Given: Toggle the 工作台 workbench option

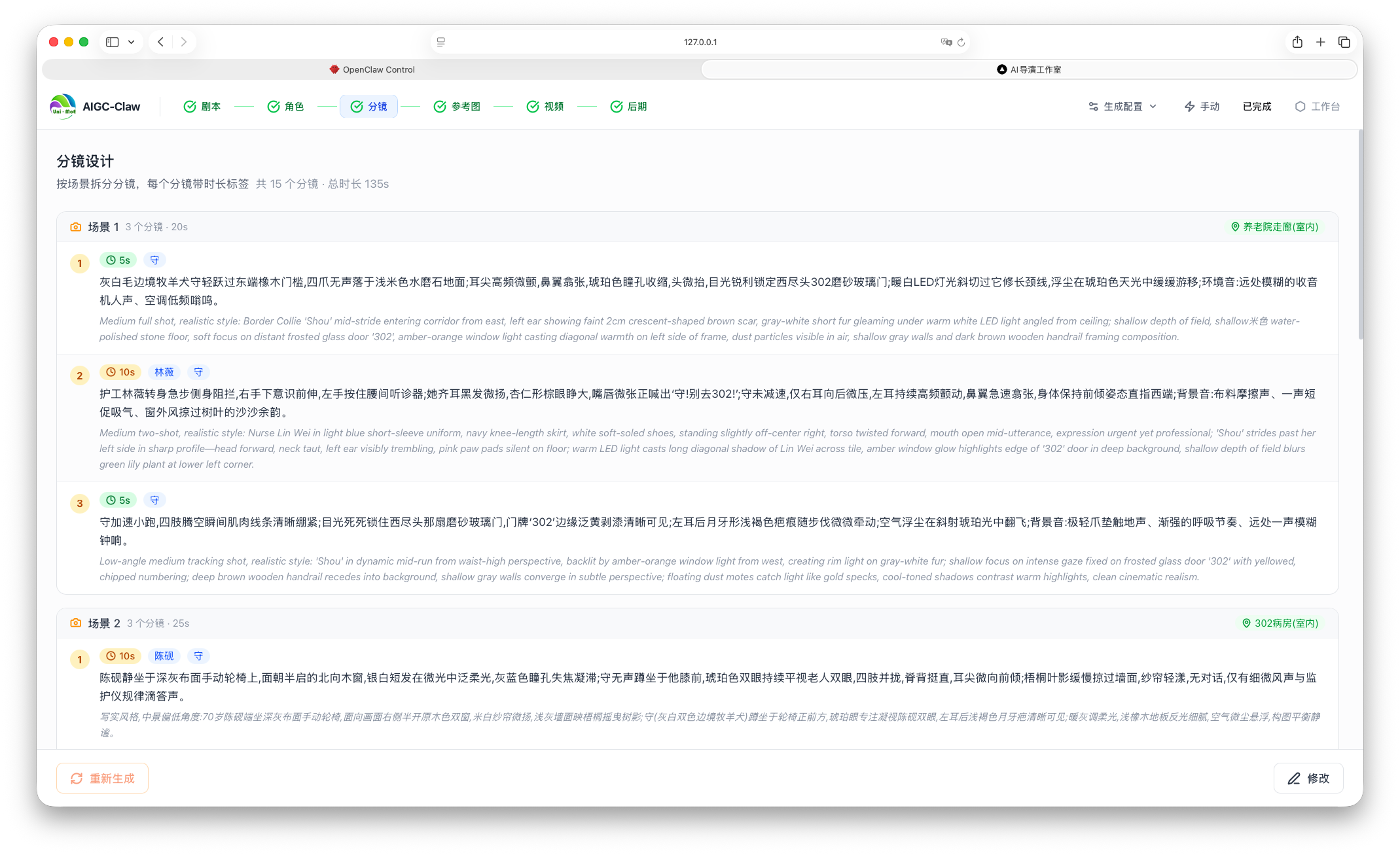Looking at the screenshot, I should (x=1317, y=107).
